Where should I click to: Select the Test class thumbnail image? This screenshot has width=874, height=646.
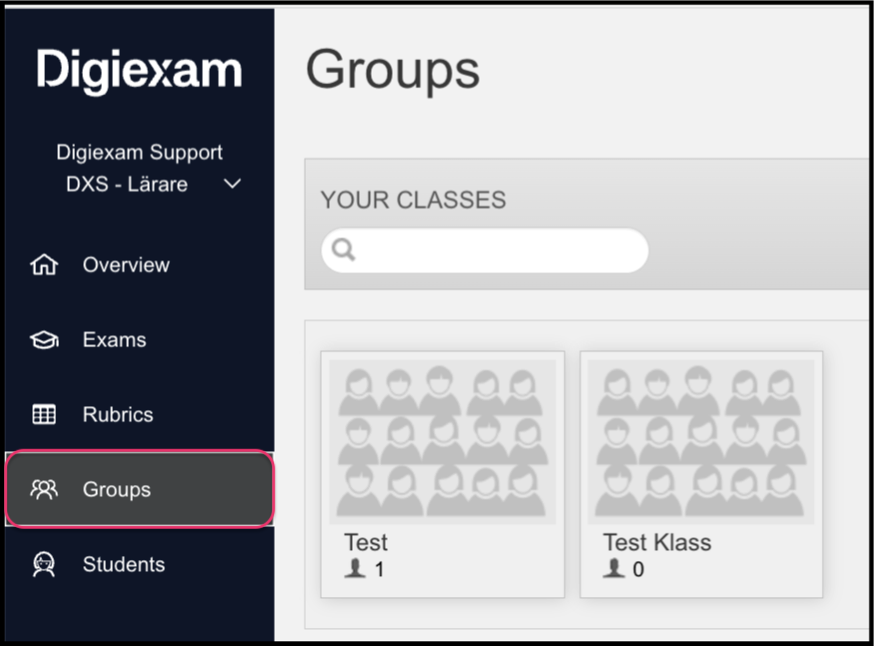coord(443,441)
